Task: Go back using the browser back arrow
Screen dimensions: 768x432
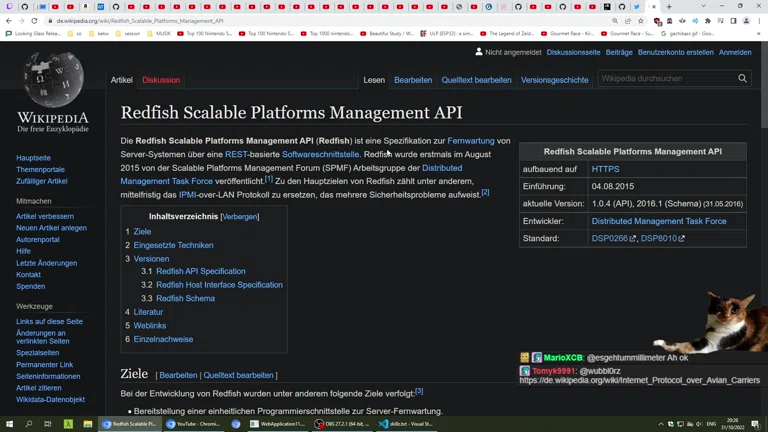Action: coord(9,21)
